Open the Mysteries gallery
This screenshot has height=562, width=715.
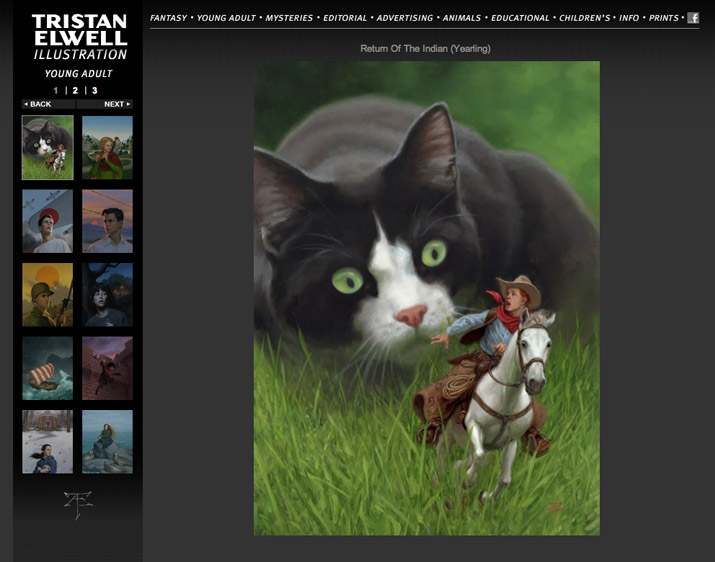(289, 18)
